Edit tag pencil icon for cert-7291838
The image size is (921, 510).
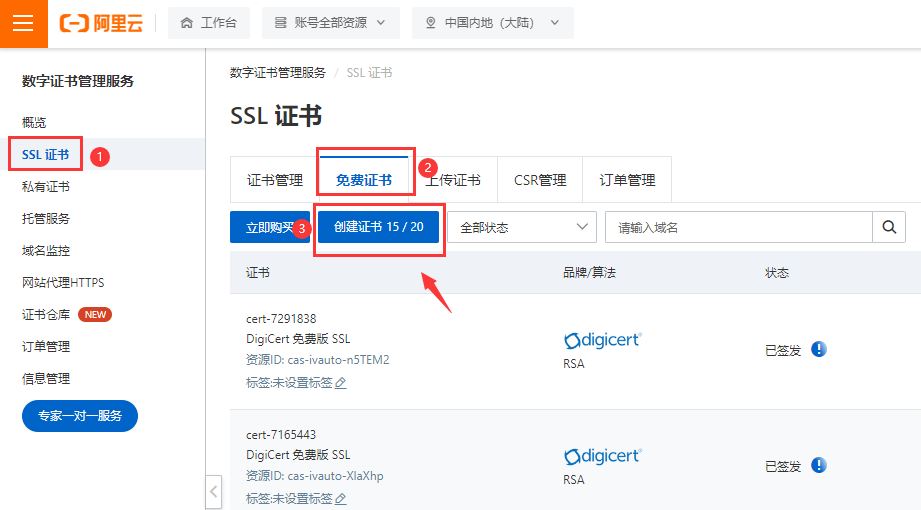tap(341, 383)
